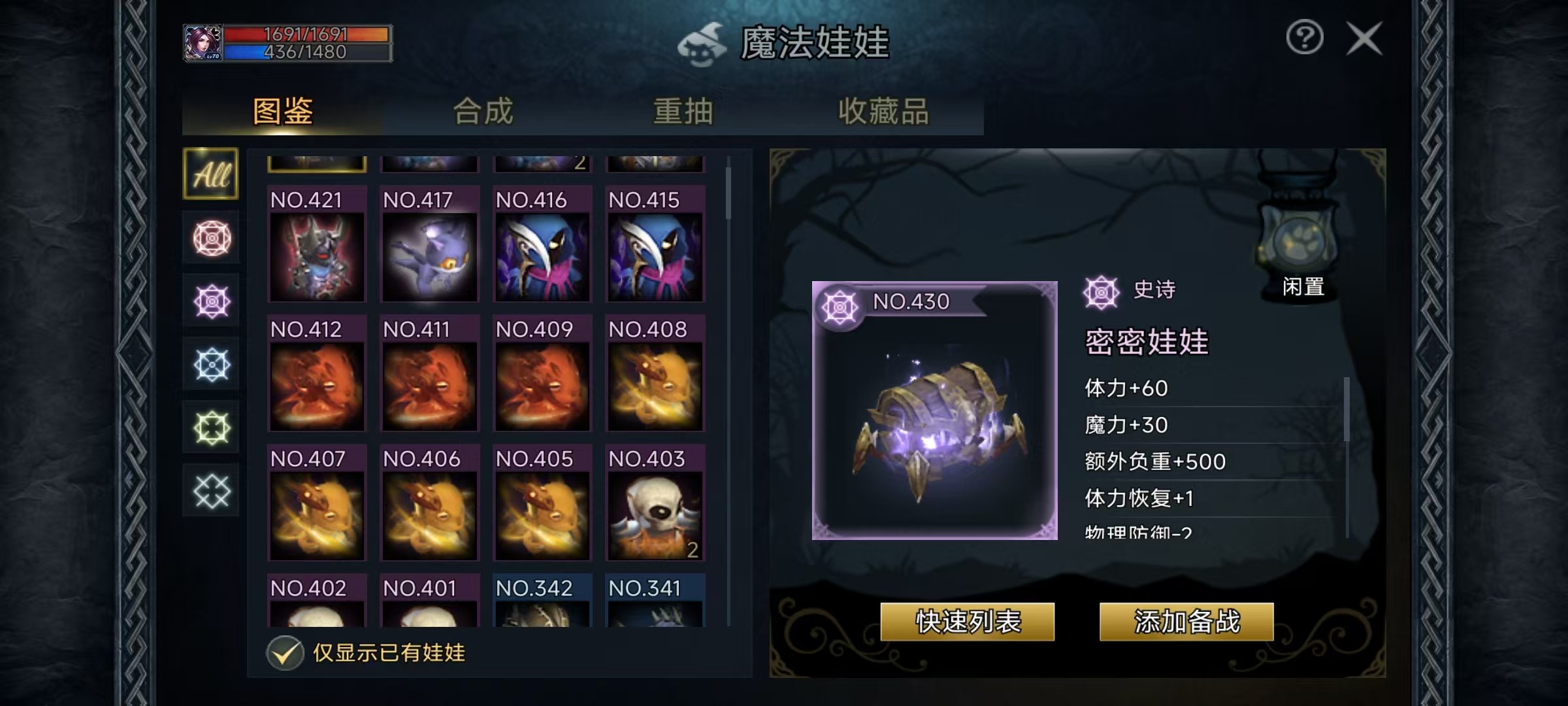Screen dimensions: 1568x706
Task: Select the All rarity filter
Action: pyautogui.click(x=210, y=174)
